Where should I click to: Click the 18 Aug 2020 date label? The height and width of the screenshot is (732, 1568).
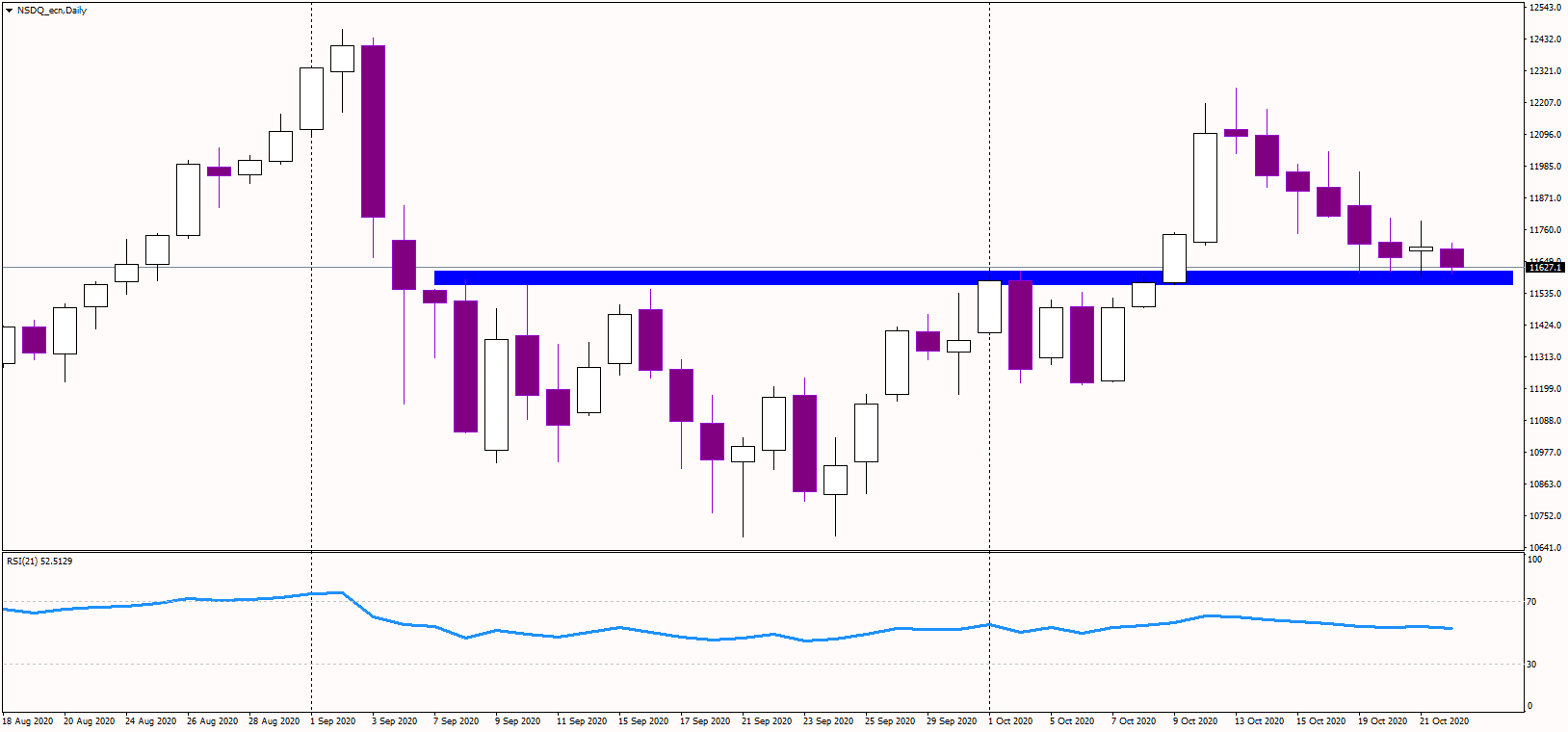[x=28, y=721]
